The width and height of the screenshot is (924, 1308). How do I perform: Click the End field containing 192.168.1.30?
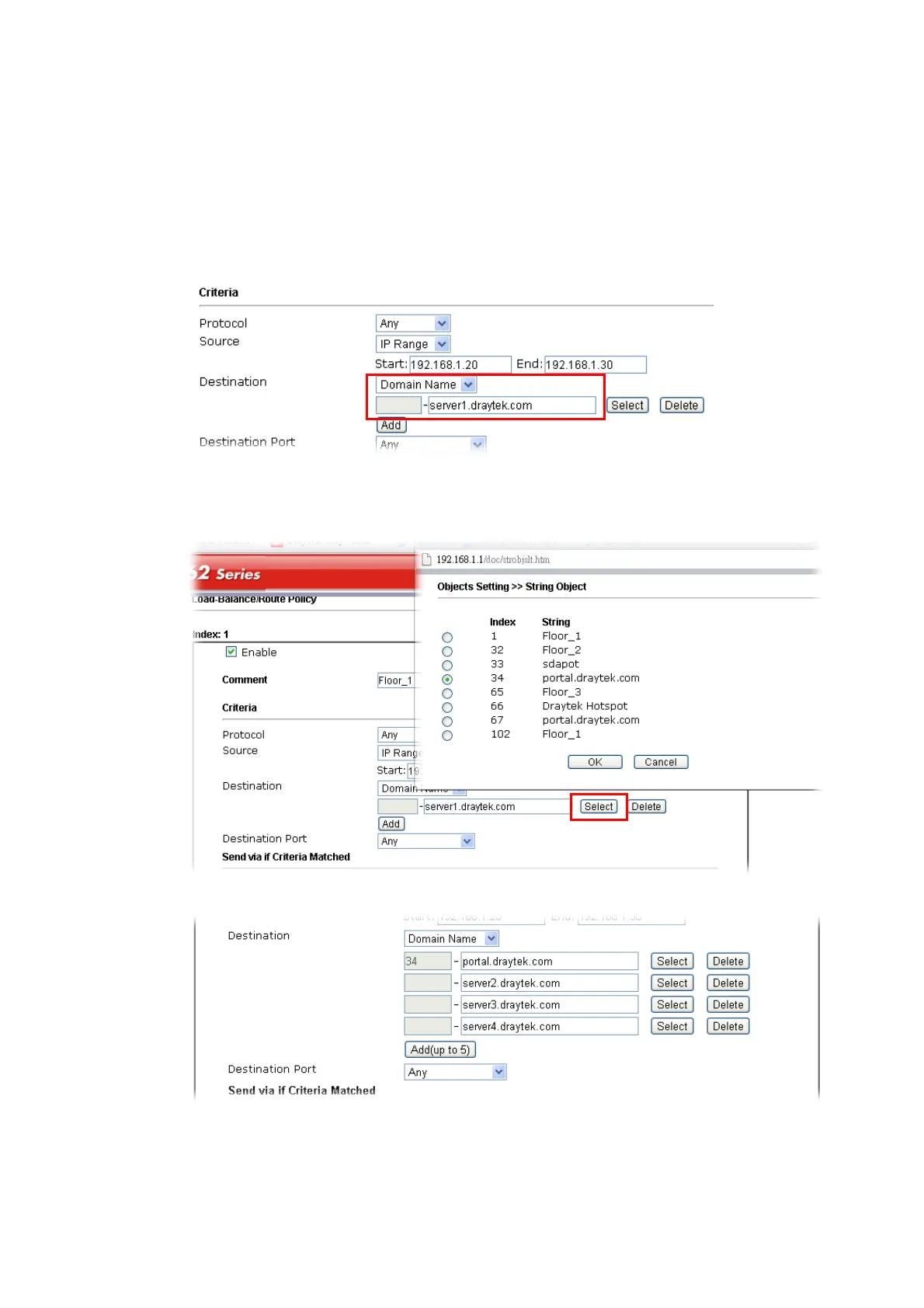596,364
